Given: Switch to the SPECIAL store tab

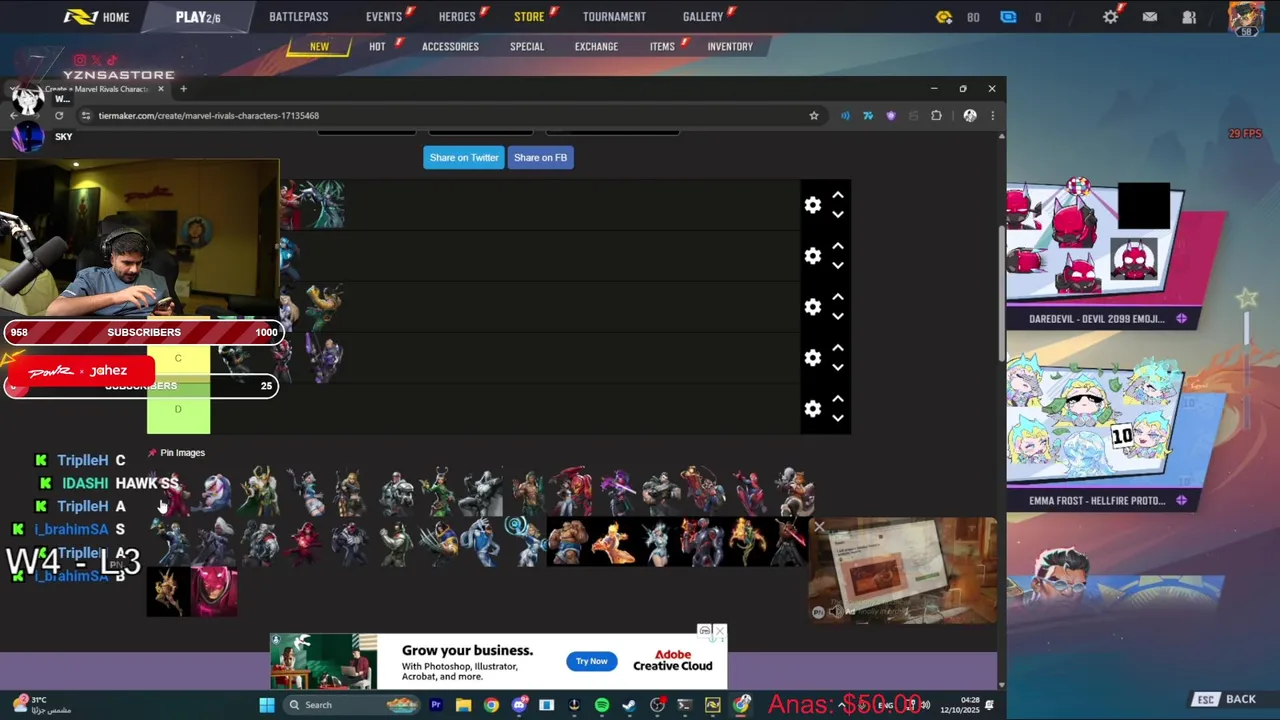Looking at the screenshot, I should pyautogui.click(x=527, y=47).
